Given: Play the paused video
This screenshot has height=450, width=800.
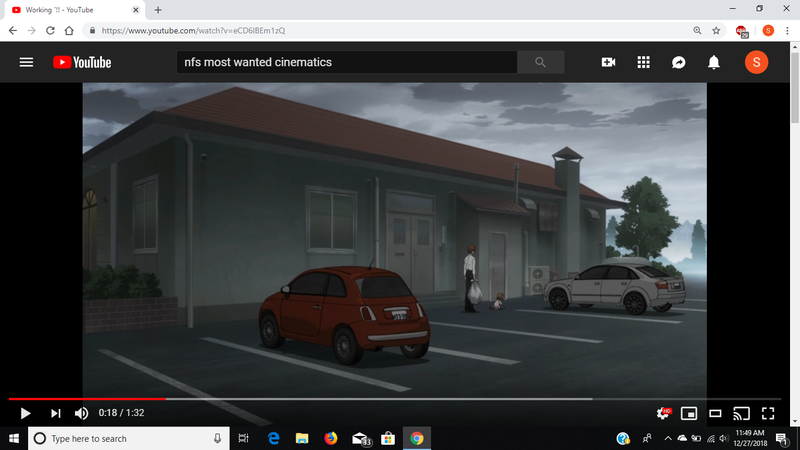Looking at the screenshot, I should (25, 413).
